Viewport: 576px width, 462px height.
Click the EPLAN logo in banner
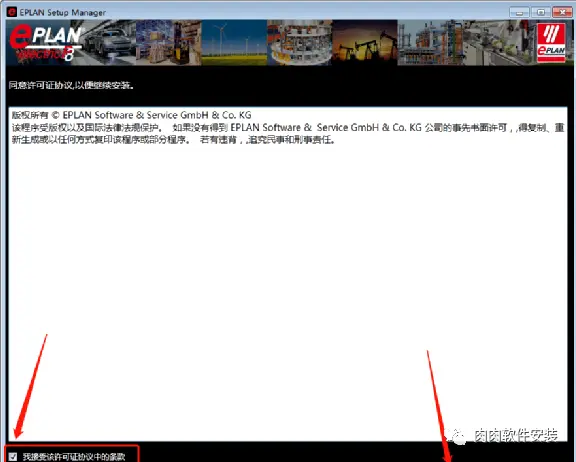(45, 42)
